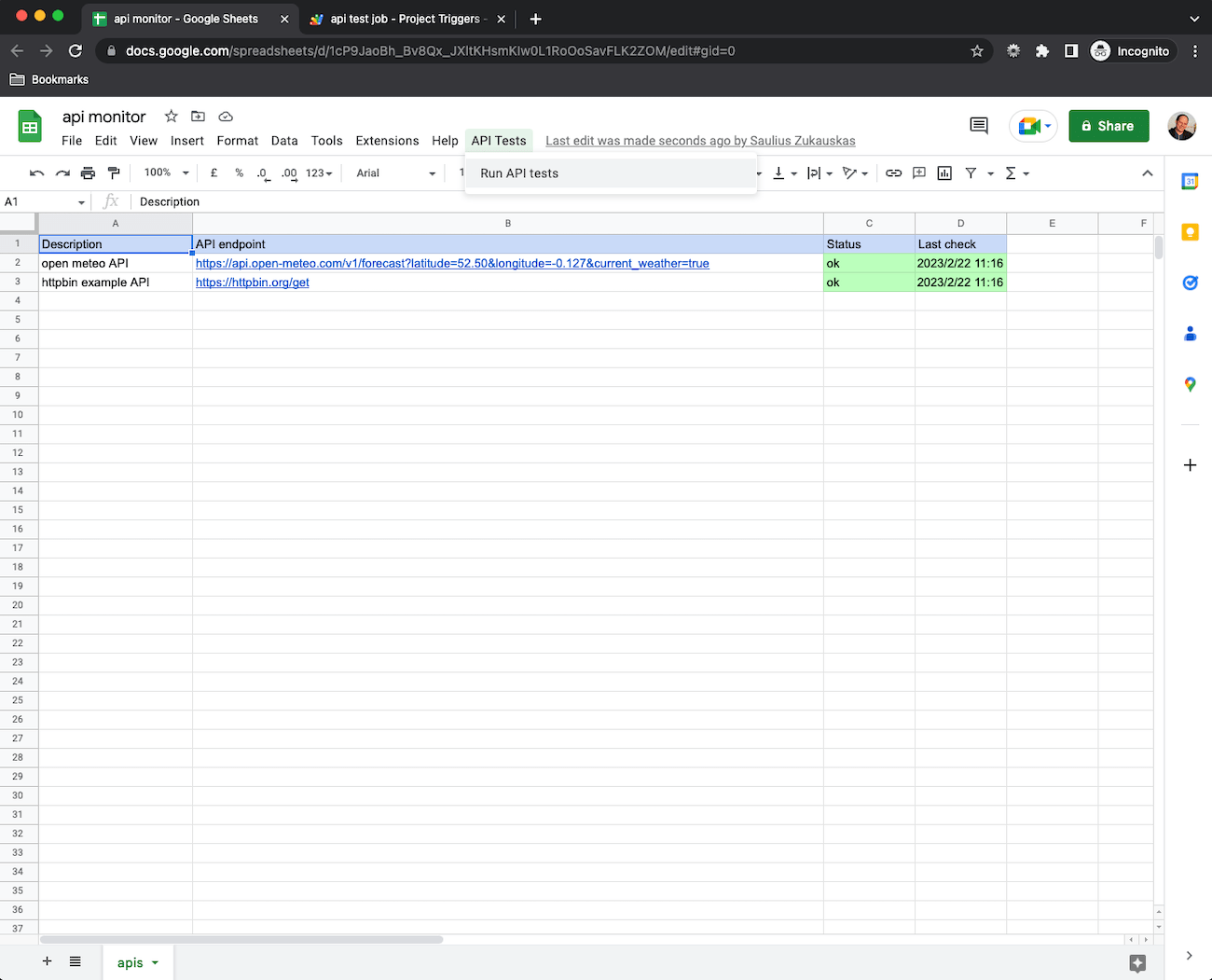This screenshot has width=1212, height=980.
Task: Open Google Calendar in the side panel
Action: point(1190,181)
